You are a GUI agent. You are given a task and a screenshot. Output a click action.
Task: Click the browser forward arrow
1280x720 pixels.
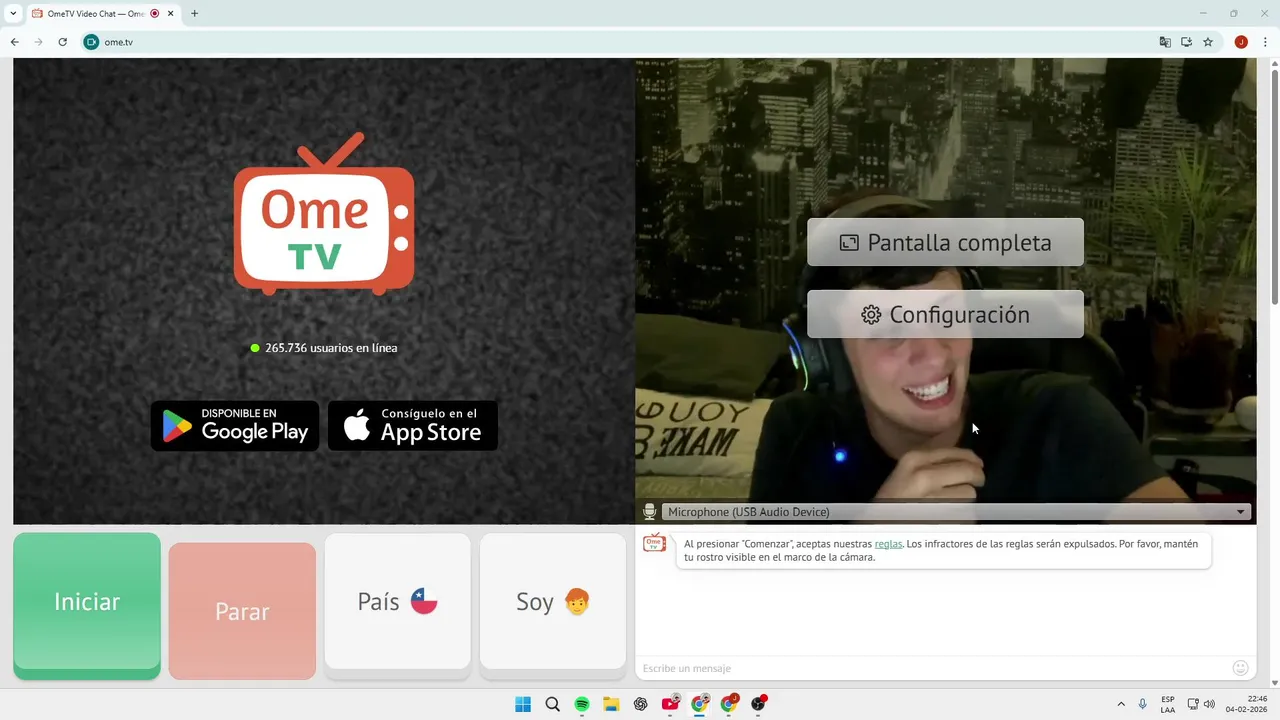(x=38, y=42)
